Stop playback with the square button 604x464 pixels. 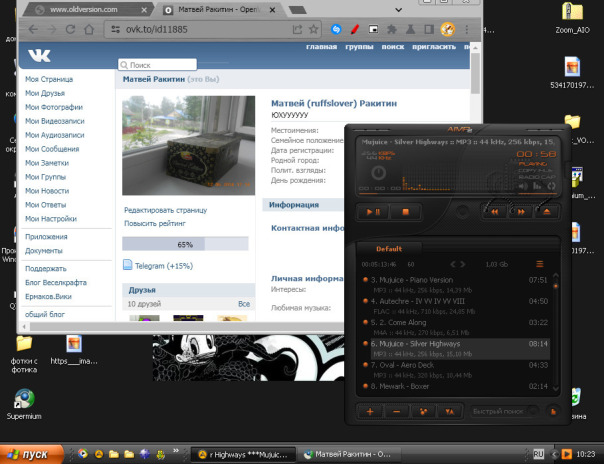point(405,212)
